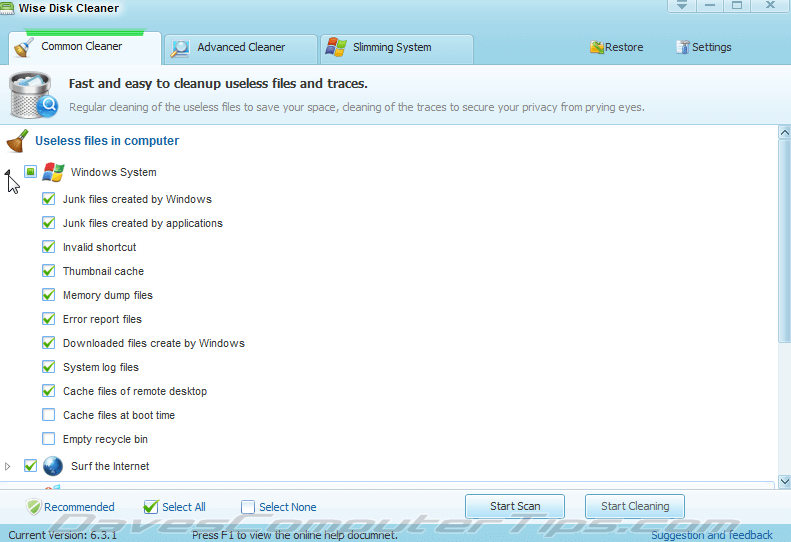Switch to the Advanced Cleaner tab

(x=241, y=49)
